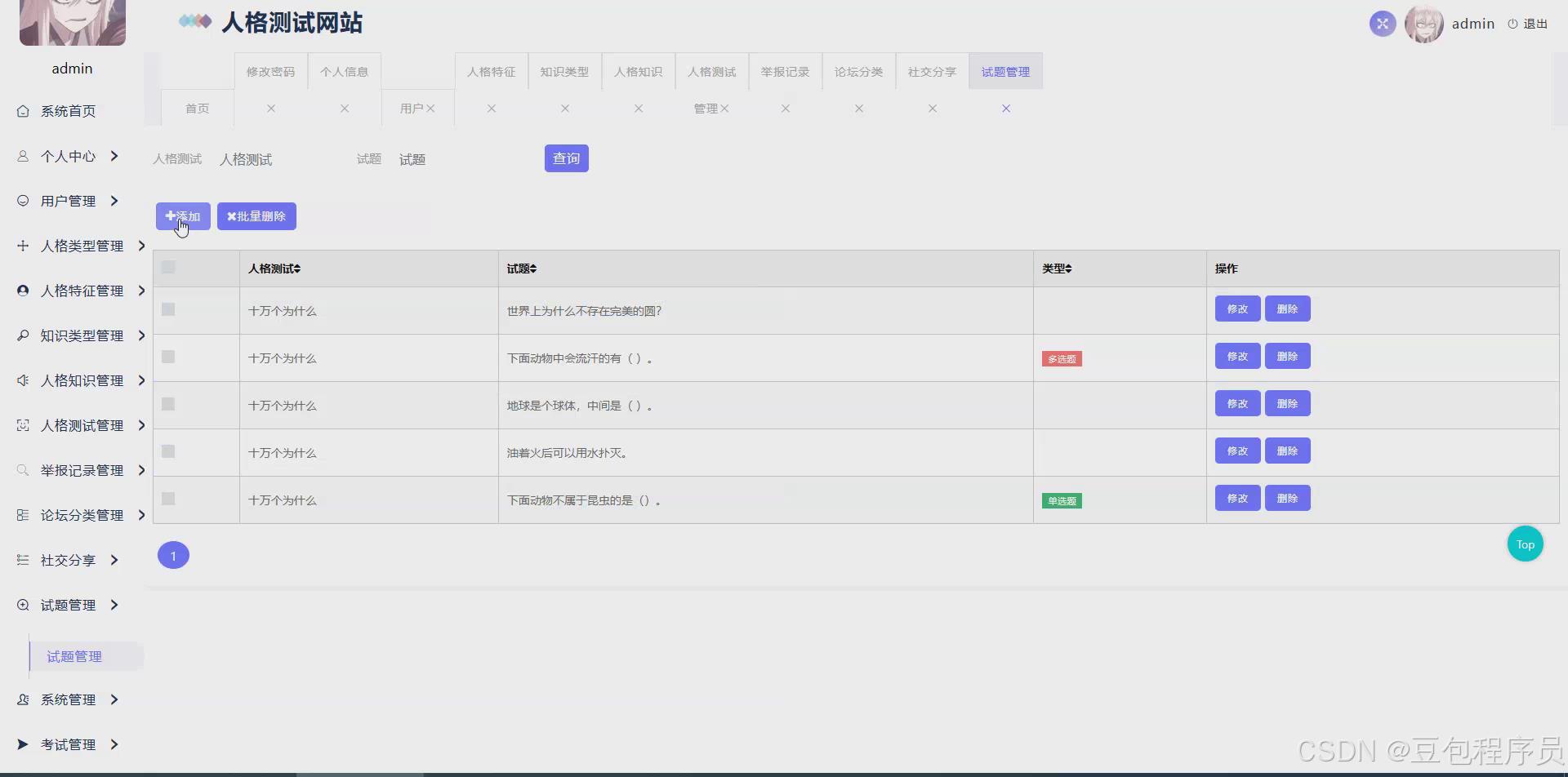1568x777 pixels.
Task: Expand 知识类型管理 with its chevron
Action: pyautogui.click(x=141, y=335)
